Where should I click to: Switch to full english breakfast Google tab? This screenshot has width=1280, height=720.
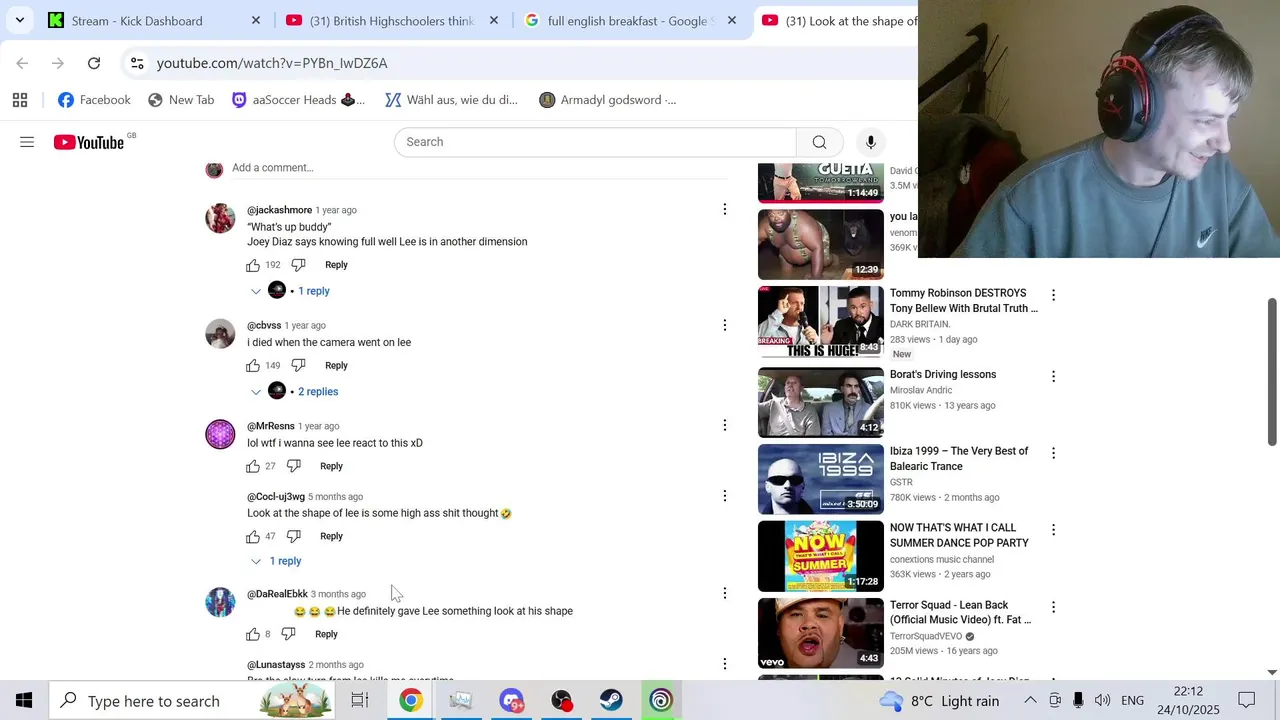[x=631, y=21]
